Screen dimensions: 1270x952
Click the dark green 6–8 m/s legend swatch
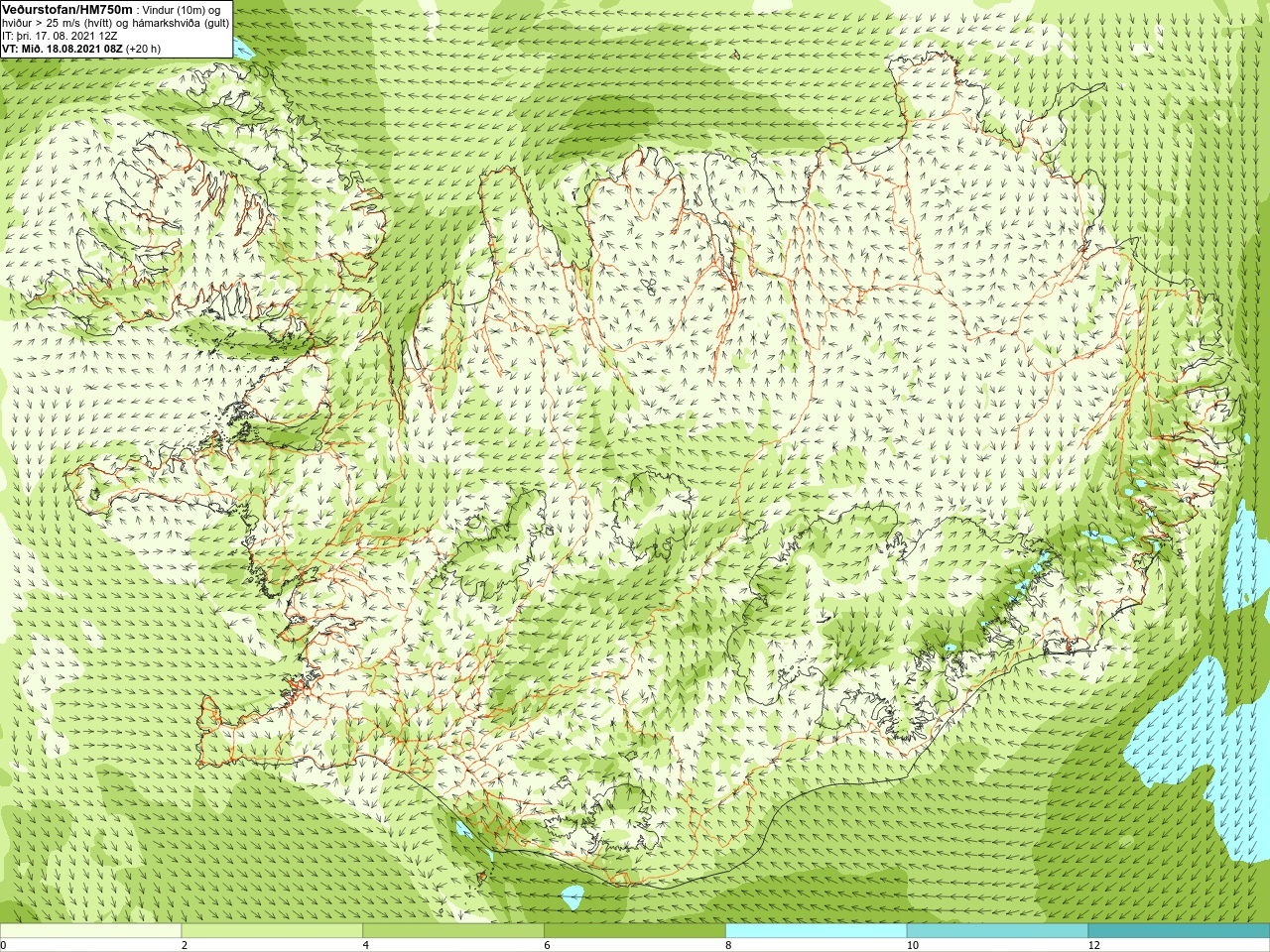[635, 931]
